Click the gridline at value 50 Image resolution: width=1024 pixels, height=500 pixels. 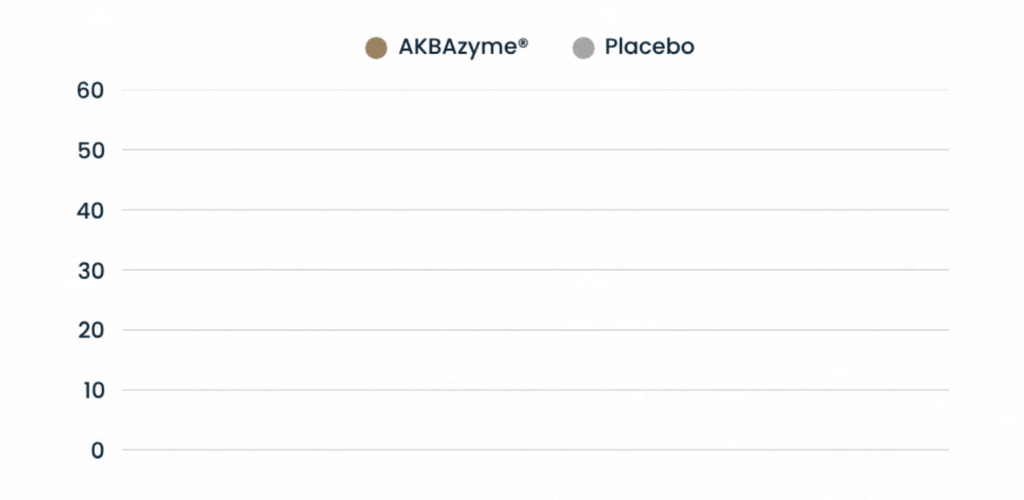click(535, 150)
